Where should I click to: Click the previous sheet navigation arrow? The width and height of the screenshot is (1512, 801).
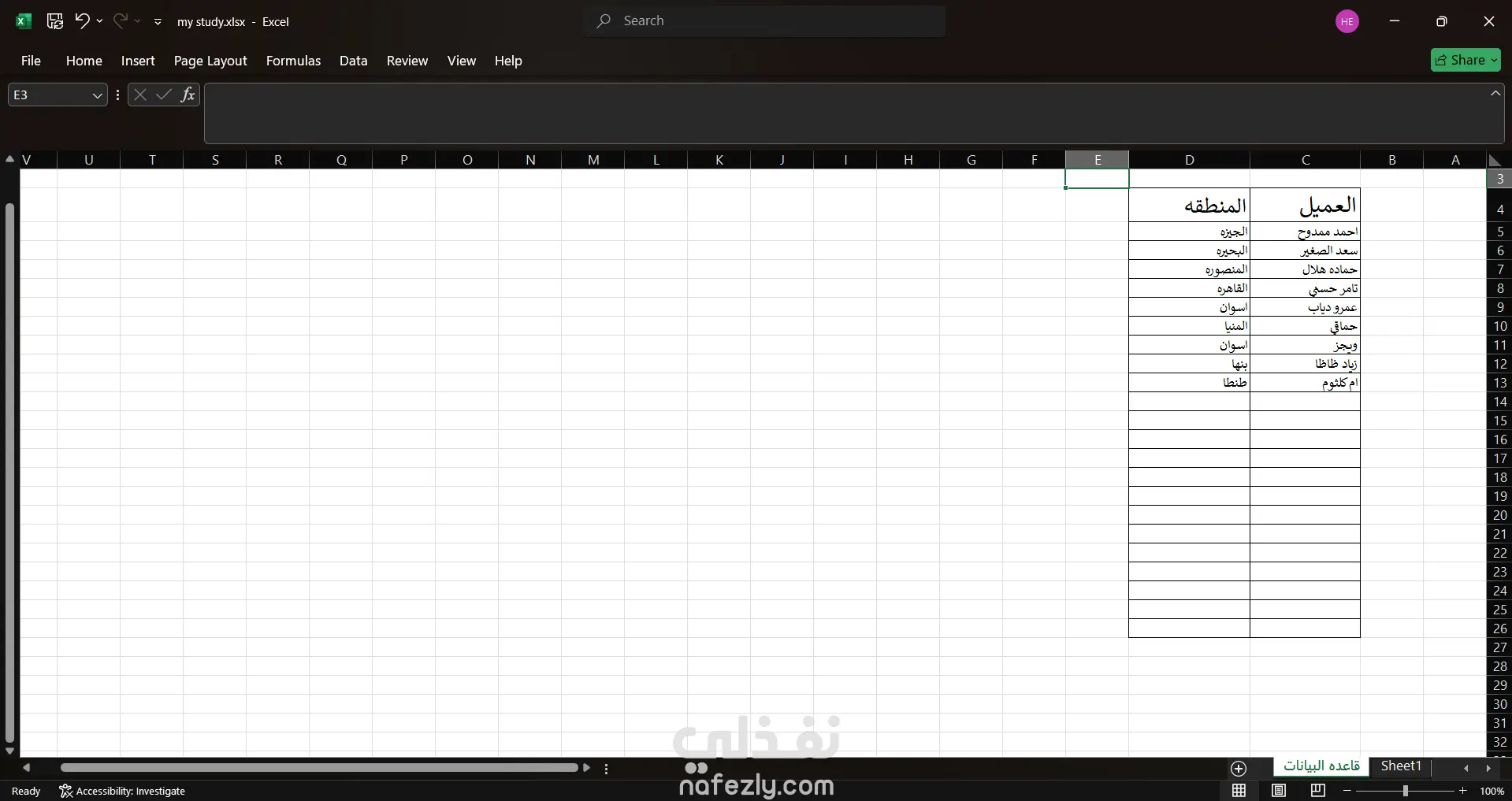(1466, 768)
